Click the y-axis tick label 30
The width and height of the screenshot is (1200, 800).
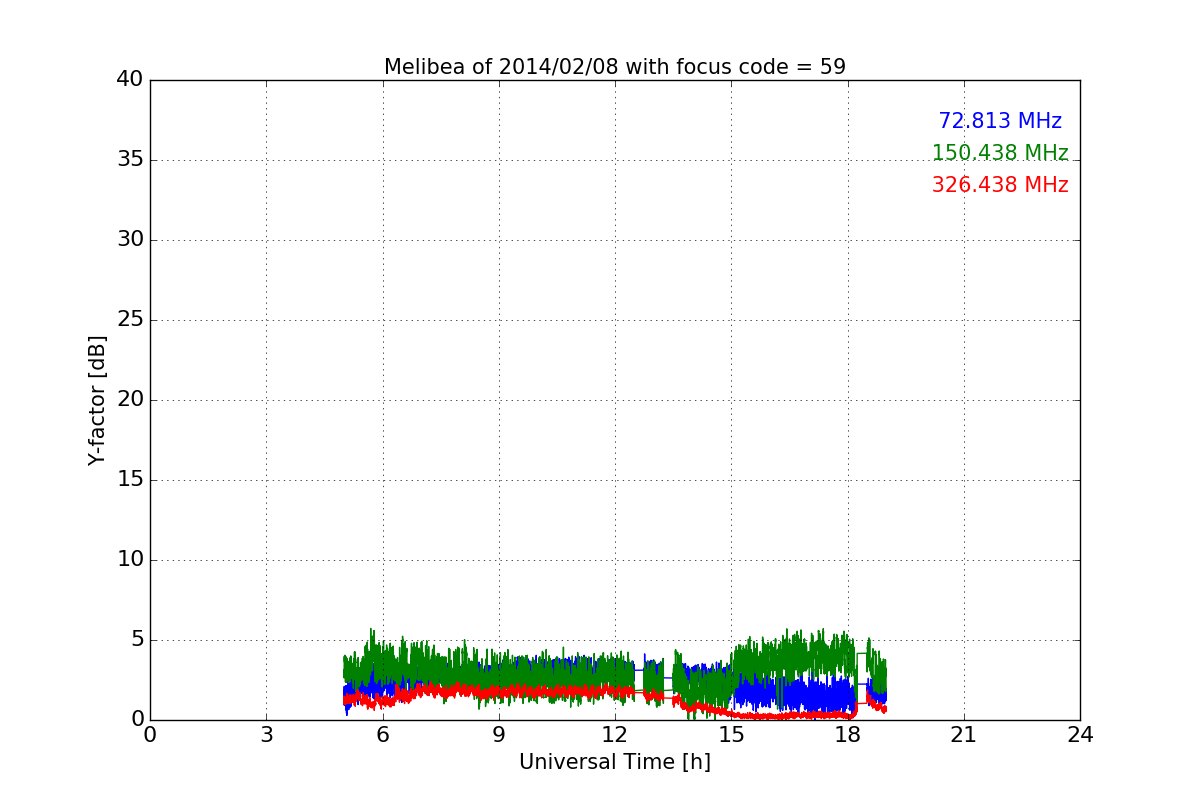pos(130,240)
